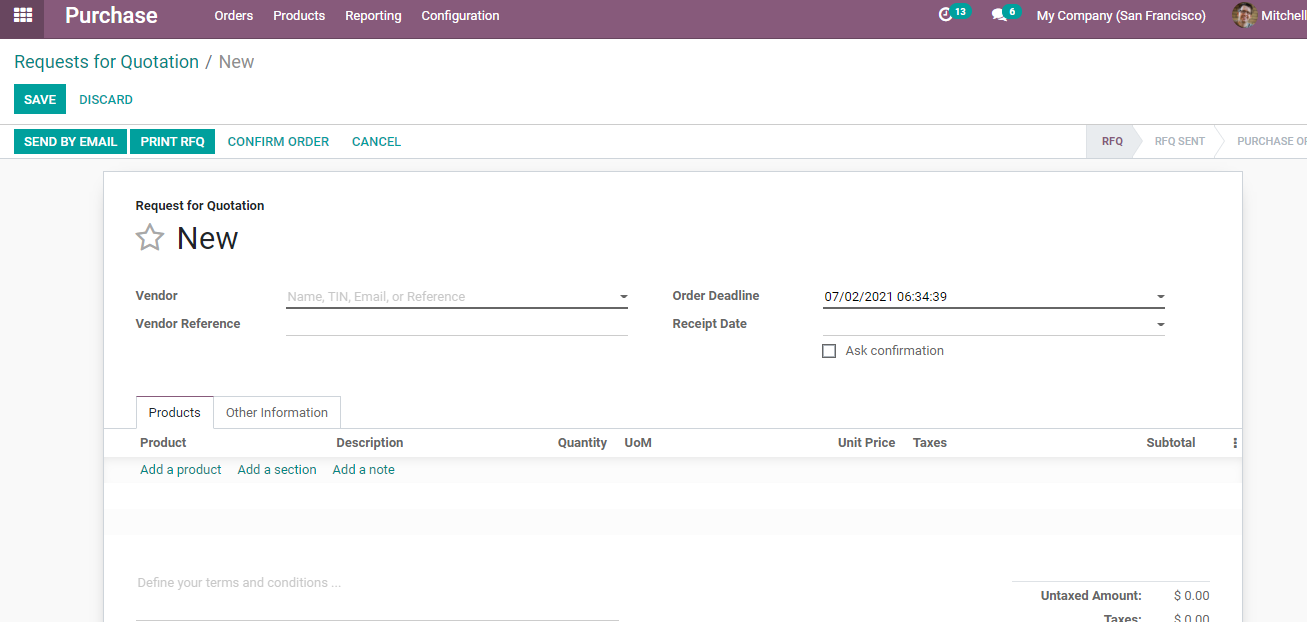Open the Configuration menu
The width and height of the screenshot is (1307, 622).
click(460, 16)
